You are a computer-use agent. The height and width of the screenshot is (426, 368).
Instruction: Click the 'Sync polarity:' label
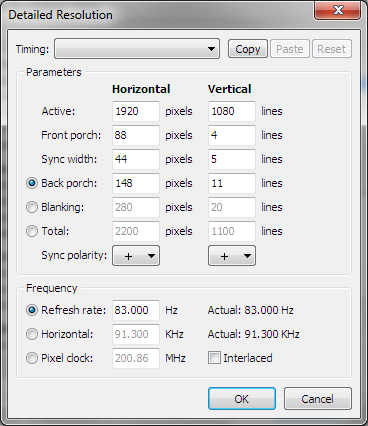74,255
